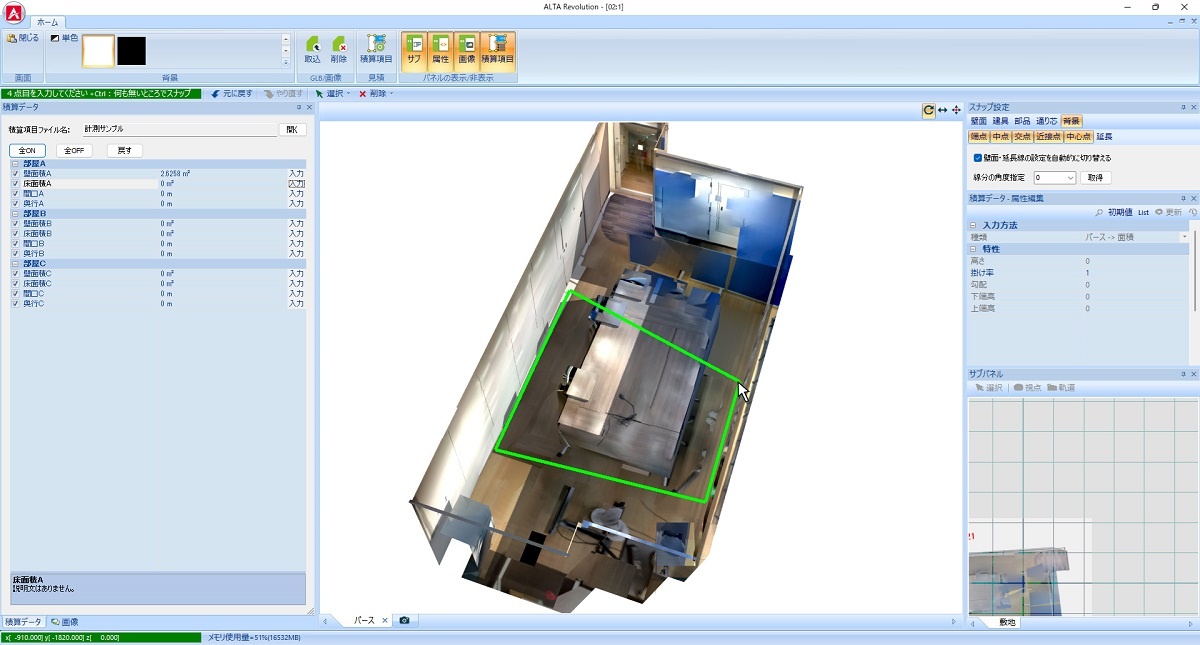Click the 削除 icon in GLB/画像 group

339,50
